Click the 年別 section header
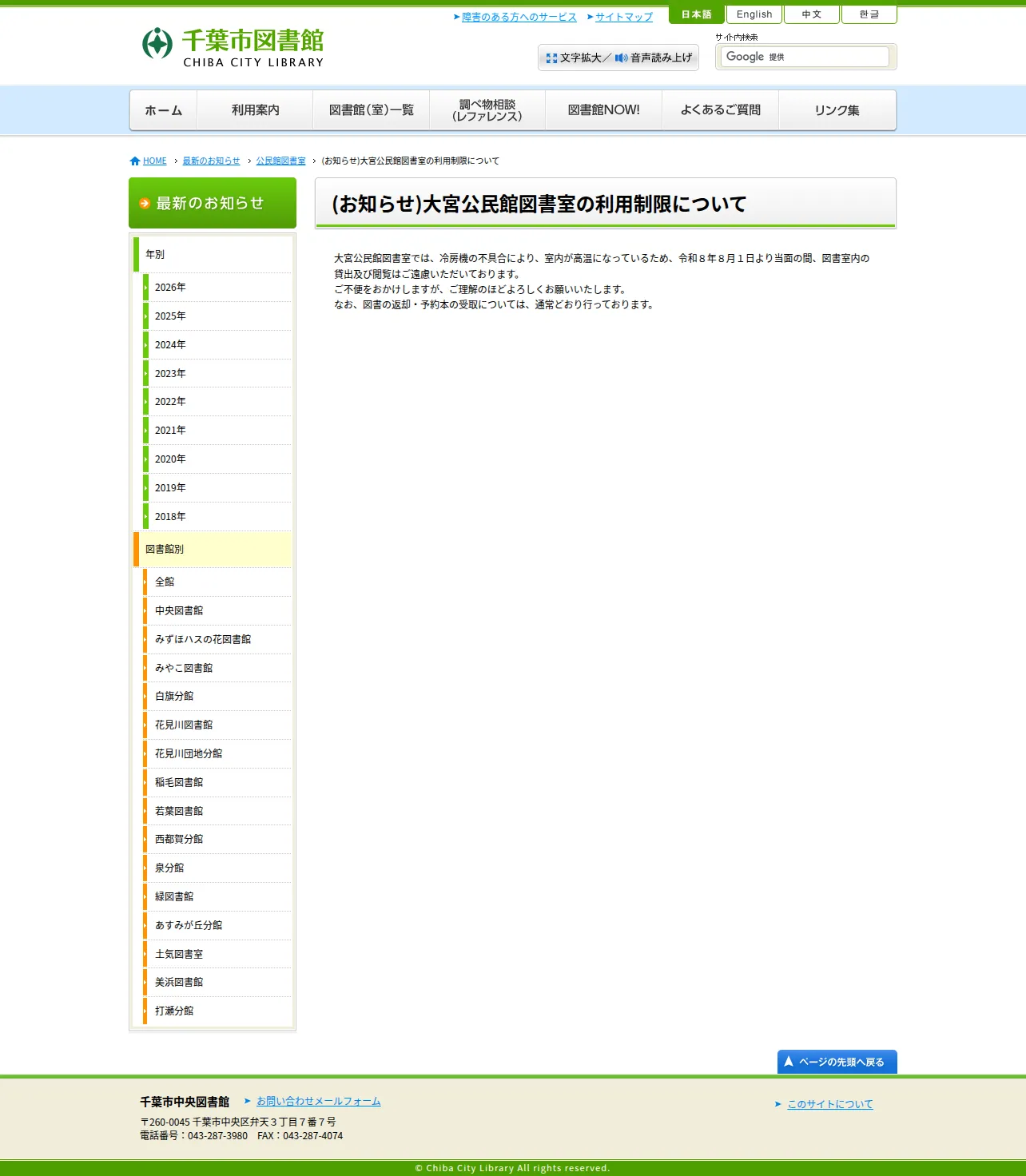1026x1176 pixels. click(x=213, y=255)
